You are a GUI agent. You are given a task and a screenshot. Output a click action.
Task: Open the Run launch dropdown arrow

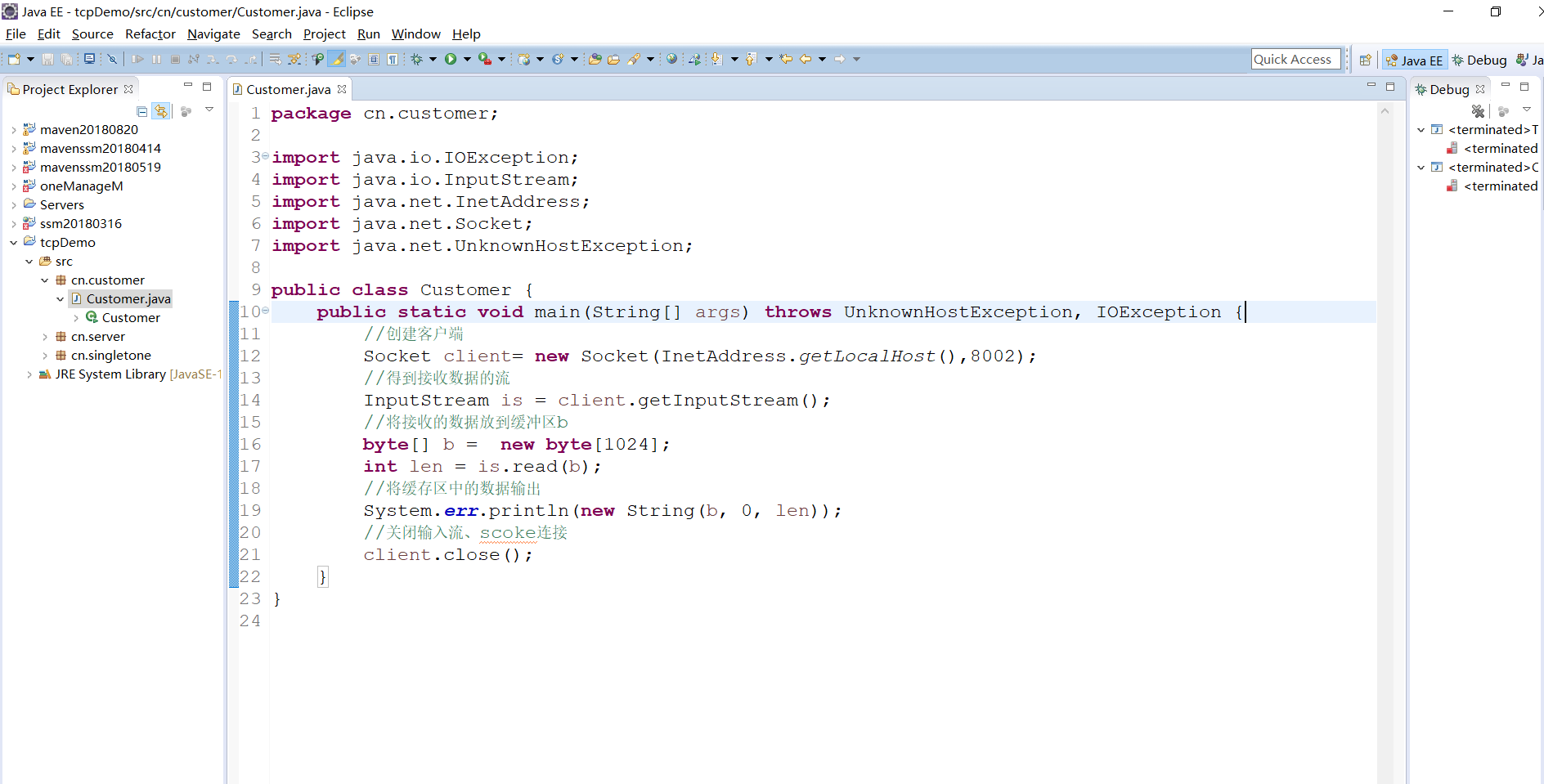tap(467, 59)
